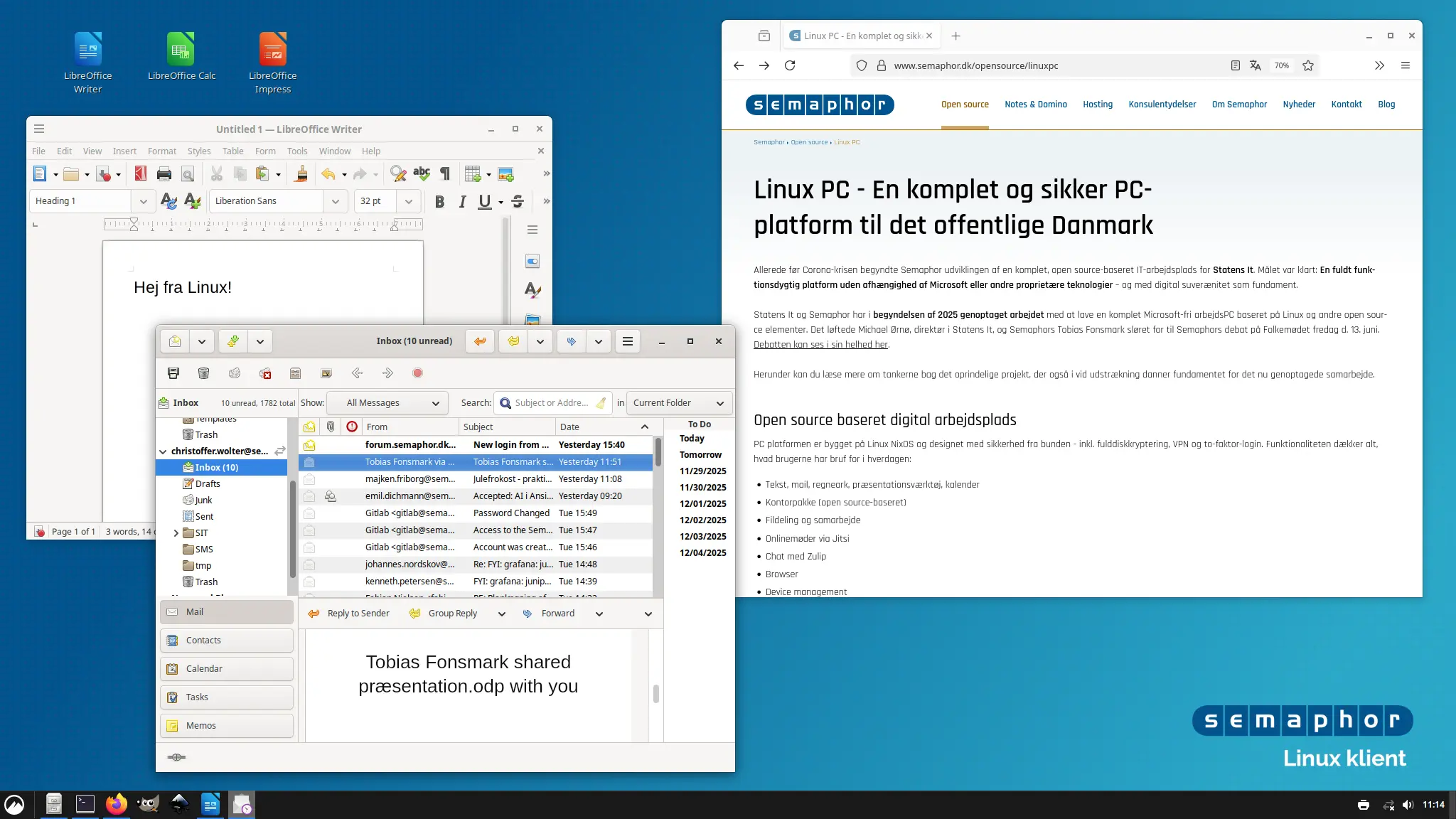Open the font size 32 pt dropdown

click(x=408, y=201)
